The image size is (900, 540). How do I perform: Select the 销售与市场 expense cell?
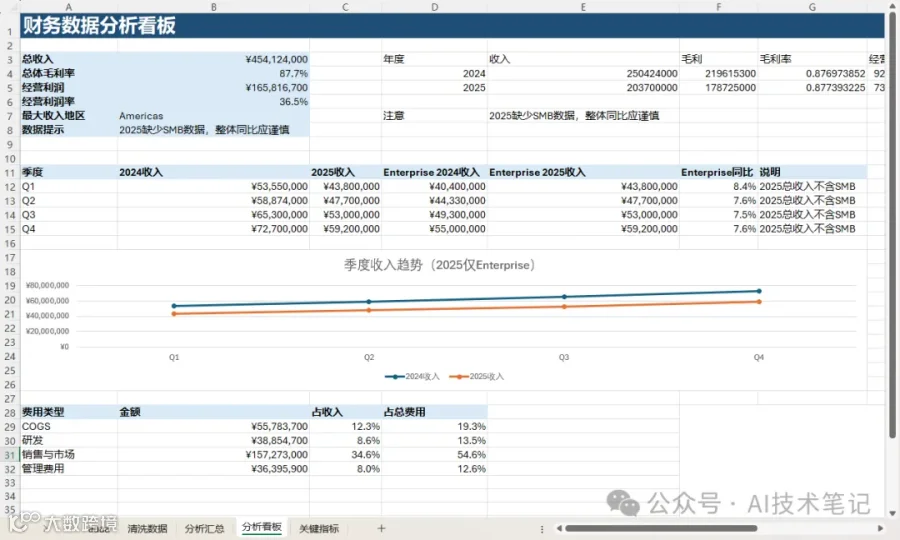coord(69,454)
